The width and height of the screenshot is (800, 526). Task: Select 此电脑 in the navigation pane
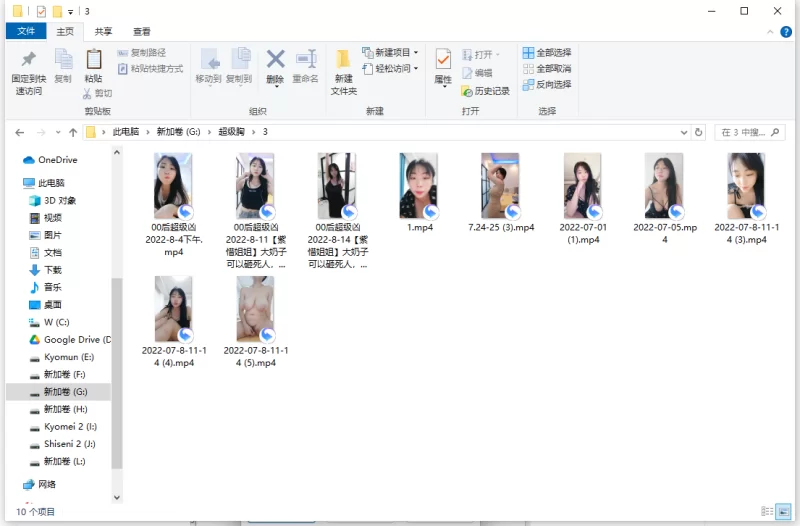(44, 183)
